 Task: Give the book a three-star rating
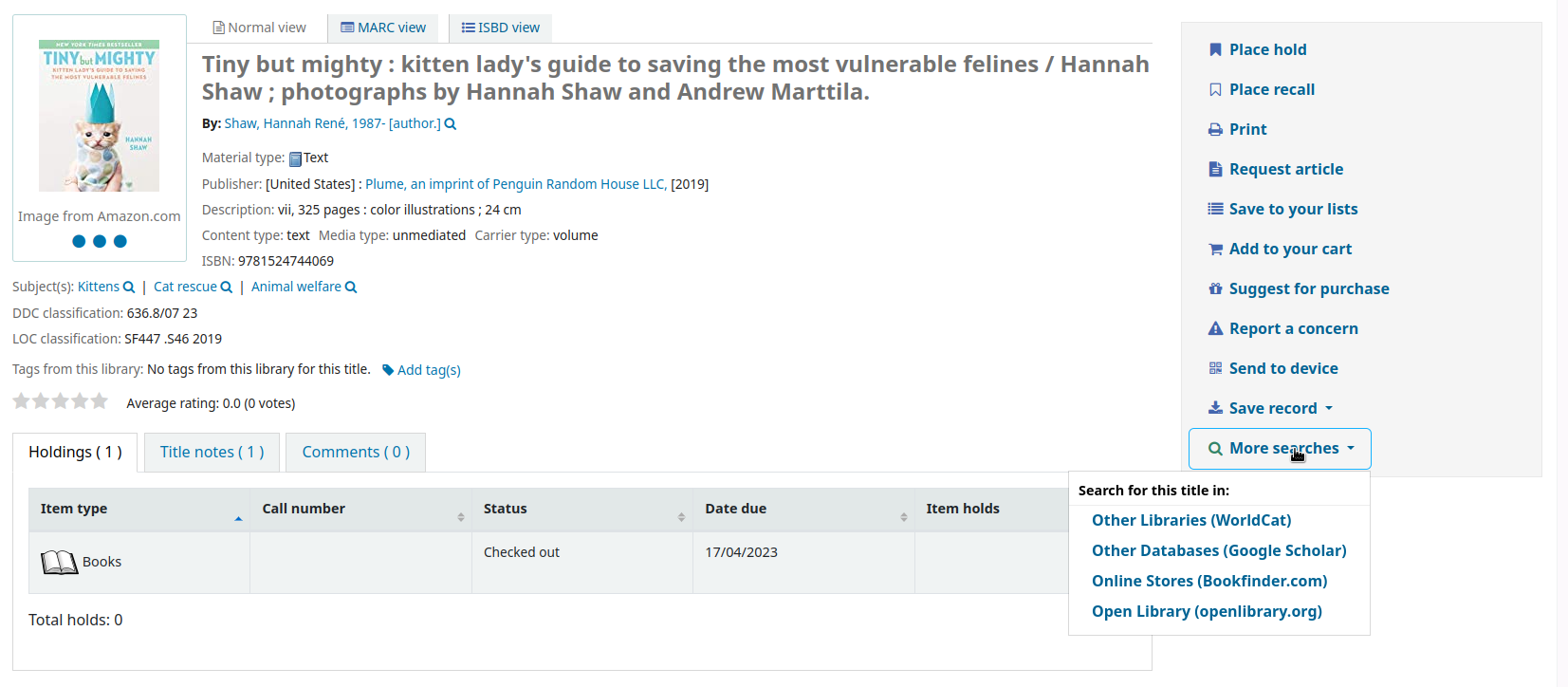60,400
